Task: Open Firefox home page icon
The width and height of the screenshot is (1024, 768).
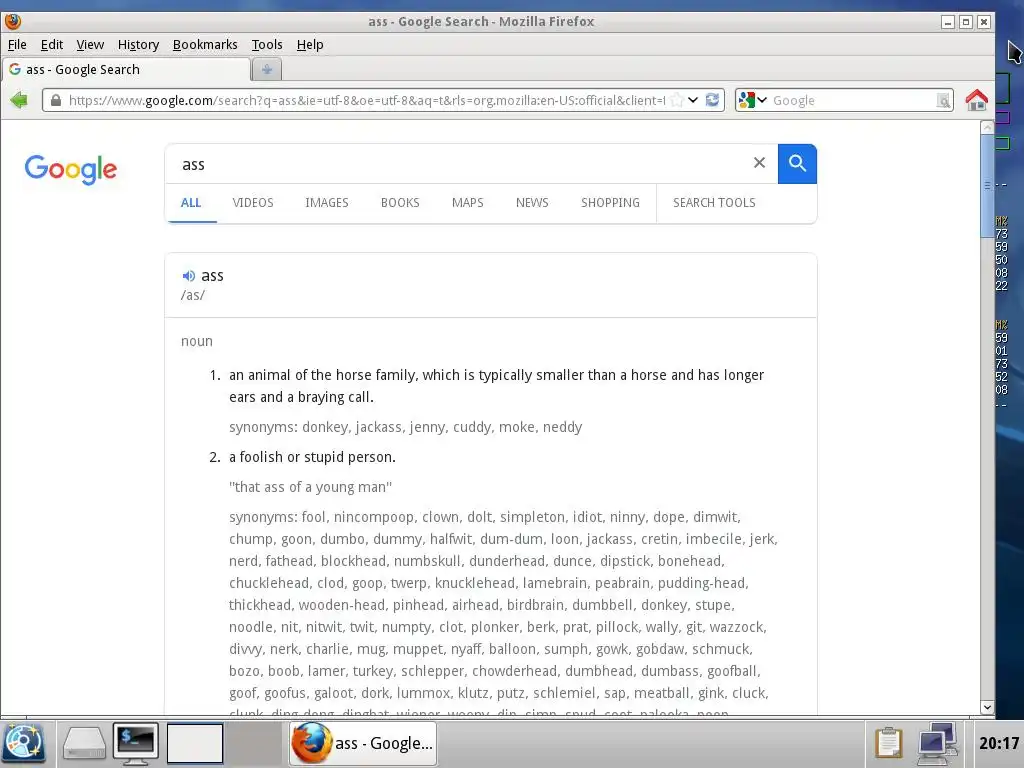Action: (x=976, y=100)
